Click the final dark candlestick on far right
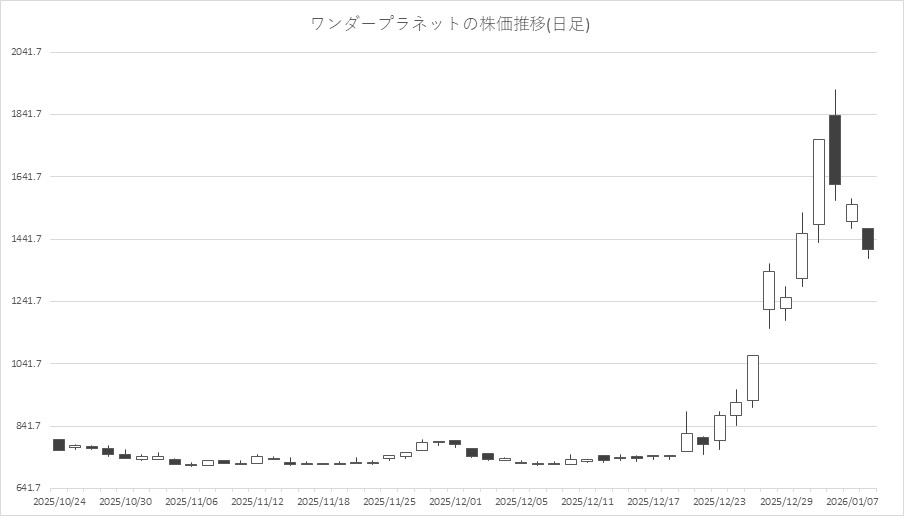This screenshot has width=904, height=516. [x=868, y=238]
